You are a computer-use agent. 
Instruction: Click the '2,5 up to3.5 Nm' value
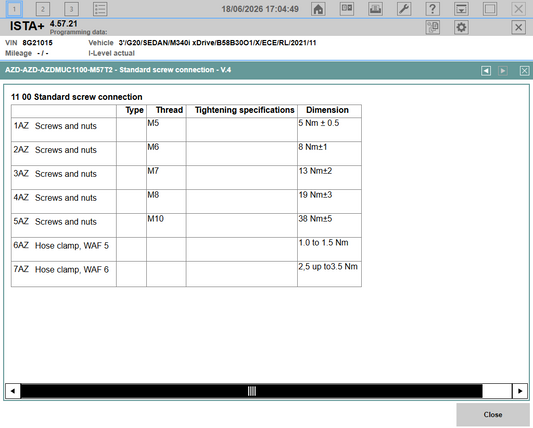click(328, 267)
